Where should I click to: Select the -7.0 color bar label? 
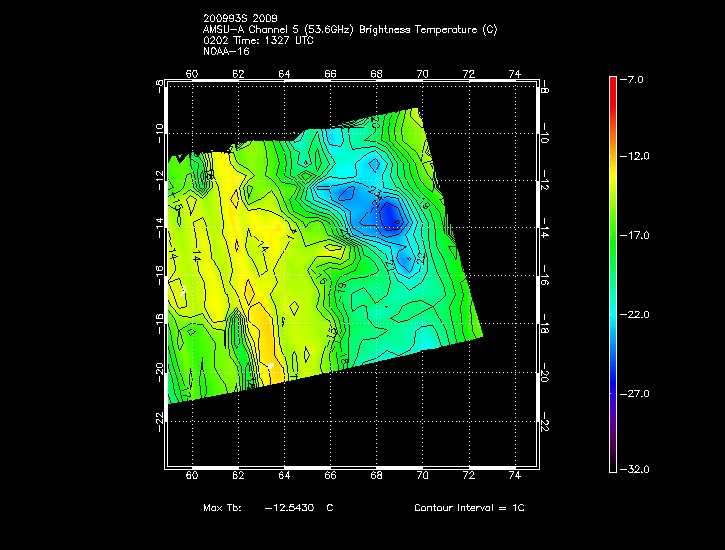click(x=635, y=78)
